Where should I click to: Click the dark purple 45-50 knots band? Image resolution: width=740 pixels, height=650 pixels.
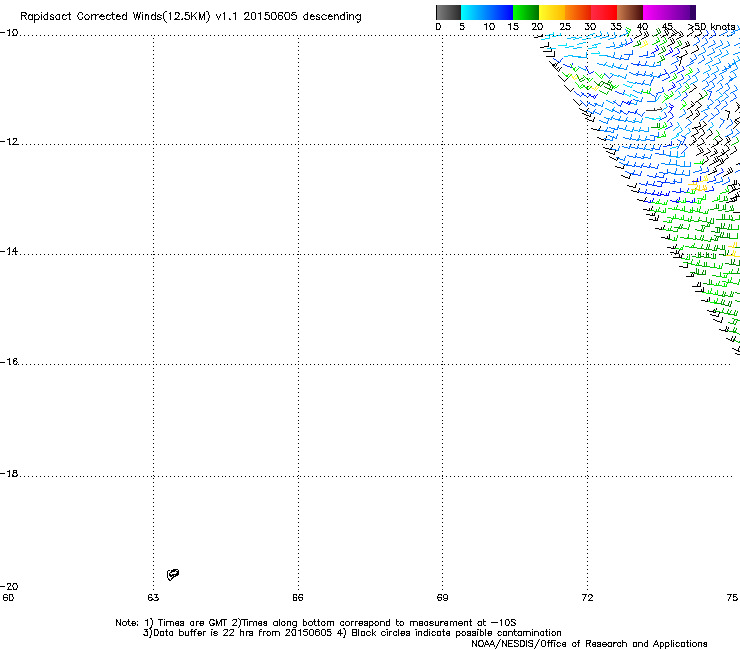[682, 12]
